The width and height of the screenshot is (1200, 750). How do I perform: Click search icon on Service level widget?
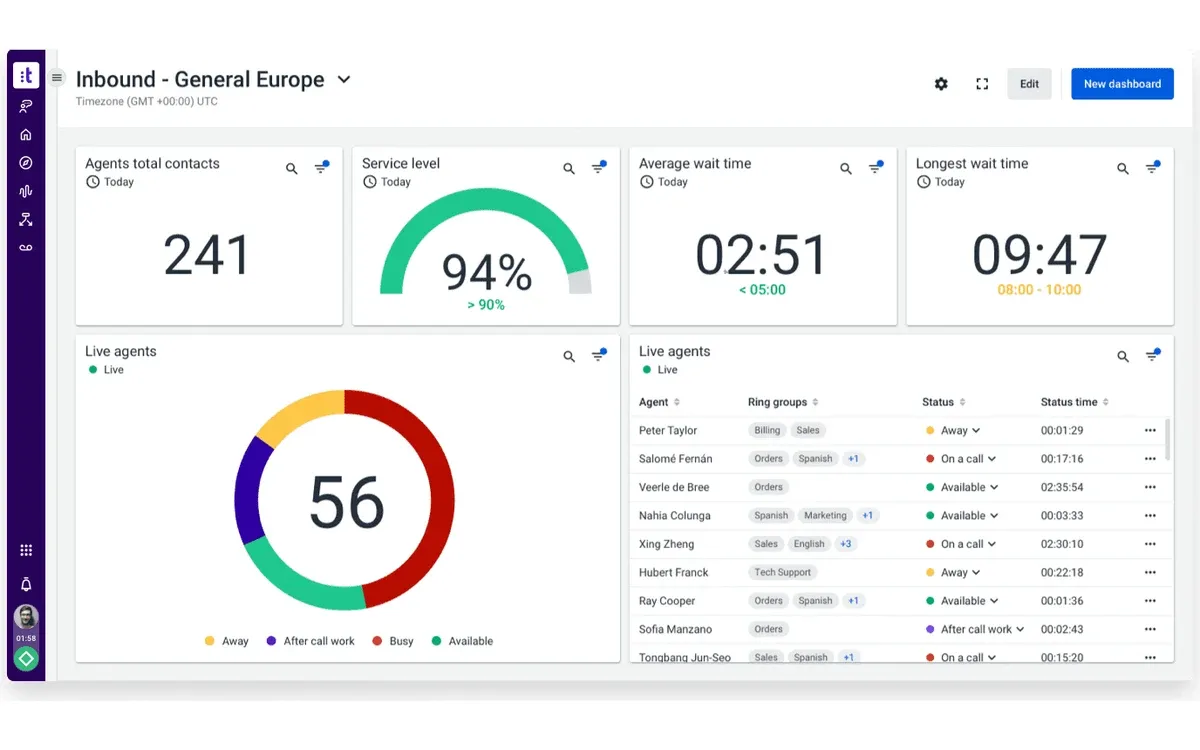(569, 169)
